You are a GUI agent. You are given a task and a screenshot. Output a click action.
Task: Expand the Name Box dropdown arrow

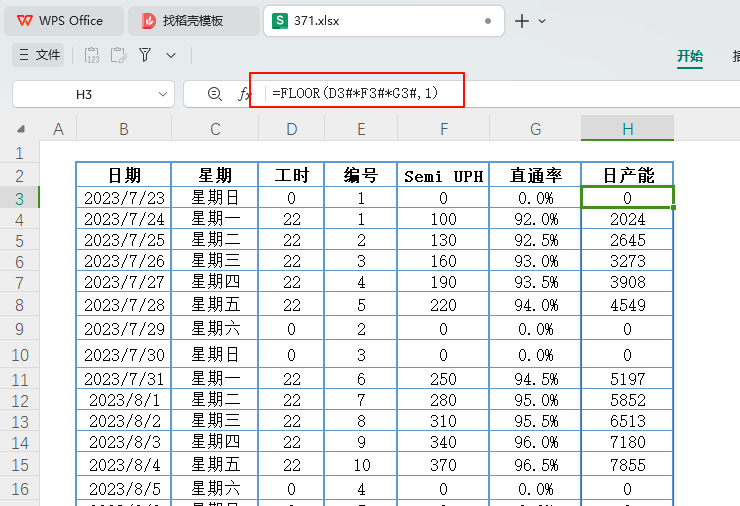(x=163, y=94)
